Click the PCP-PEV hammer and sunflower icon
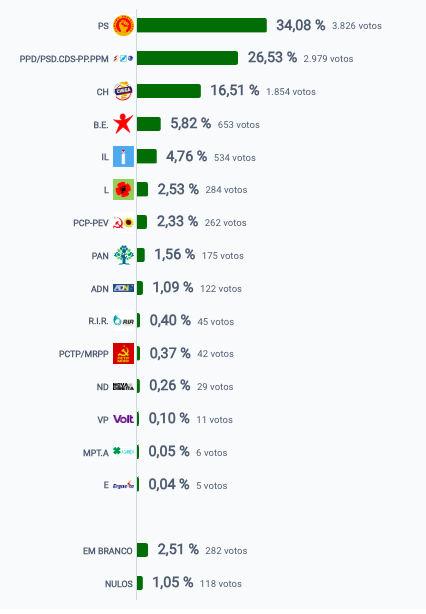The image size is (426, 614). tap(123, 223)
